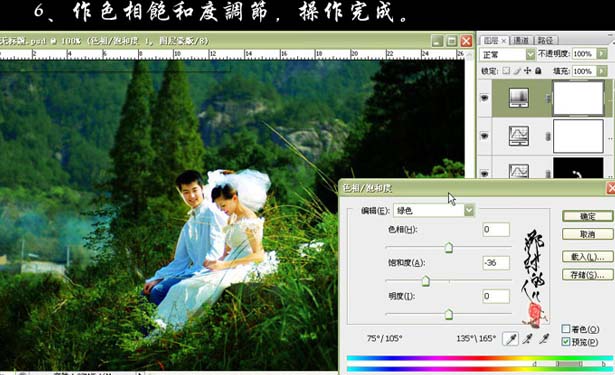The height and width of the screenshot is (375, 615).
Task: Click the mask link icon on Hue/Saturation layer
Action: coord(548,98)
